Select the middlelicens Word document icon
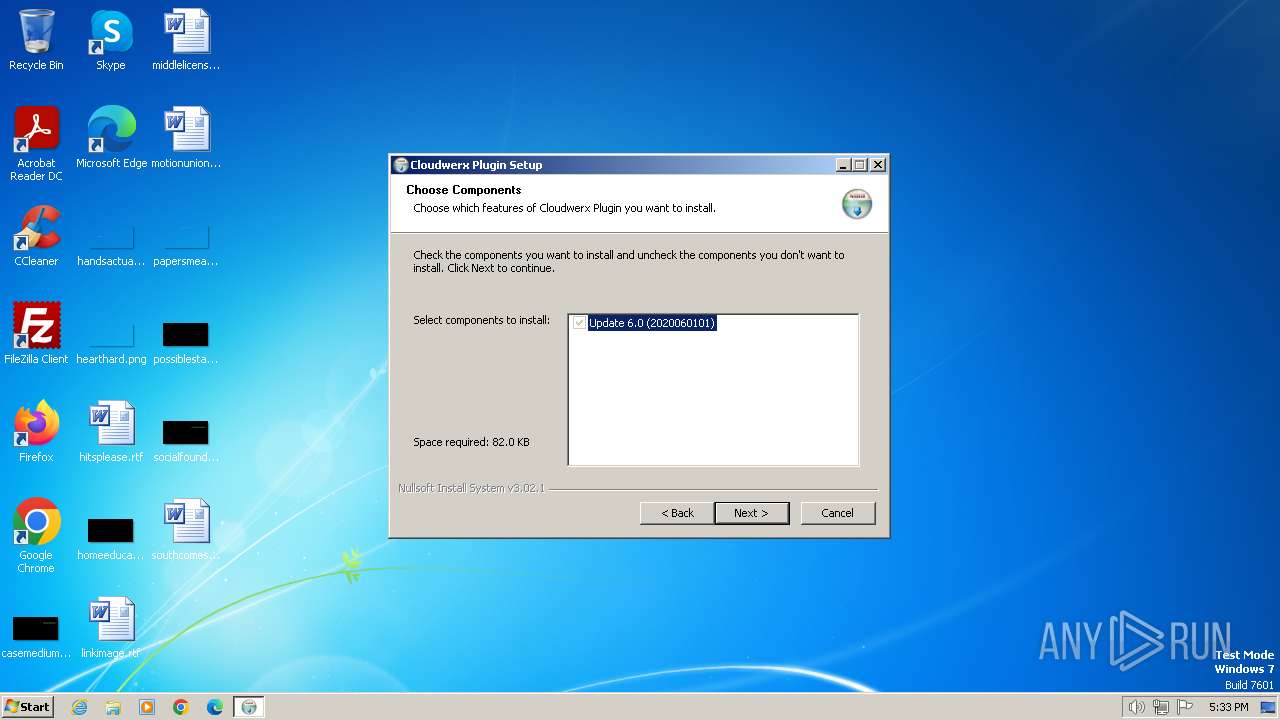Screen dimensions: 1280x720 pyautogui.click(x=186, y=40)
